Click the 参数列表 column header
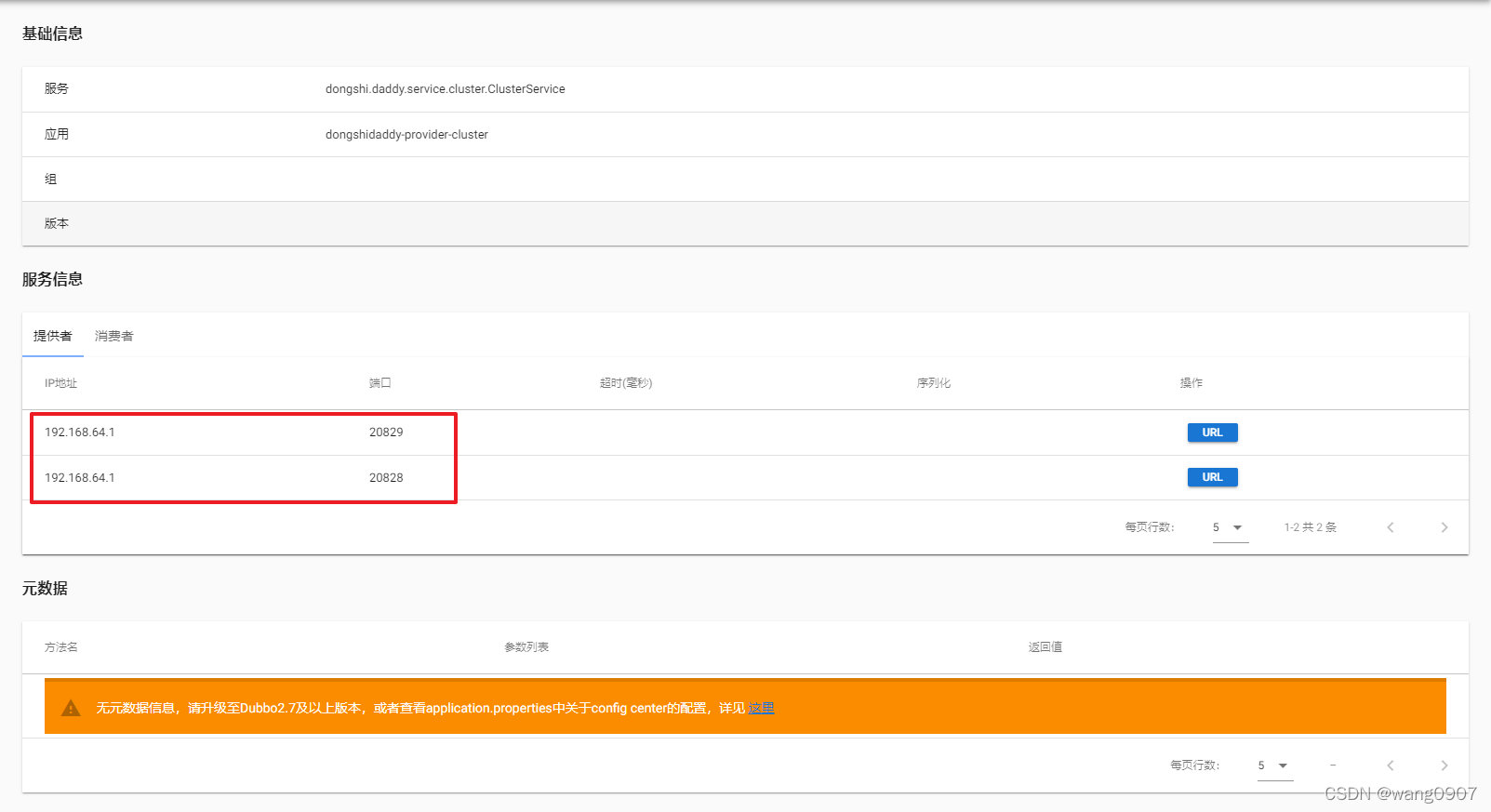The width and height of the screenshot is (1491, 812). [526, 647]
